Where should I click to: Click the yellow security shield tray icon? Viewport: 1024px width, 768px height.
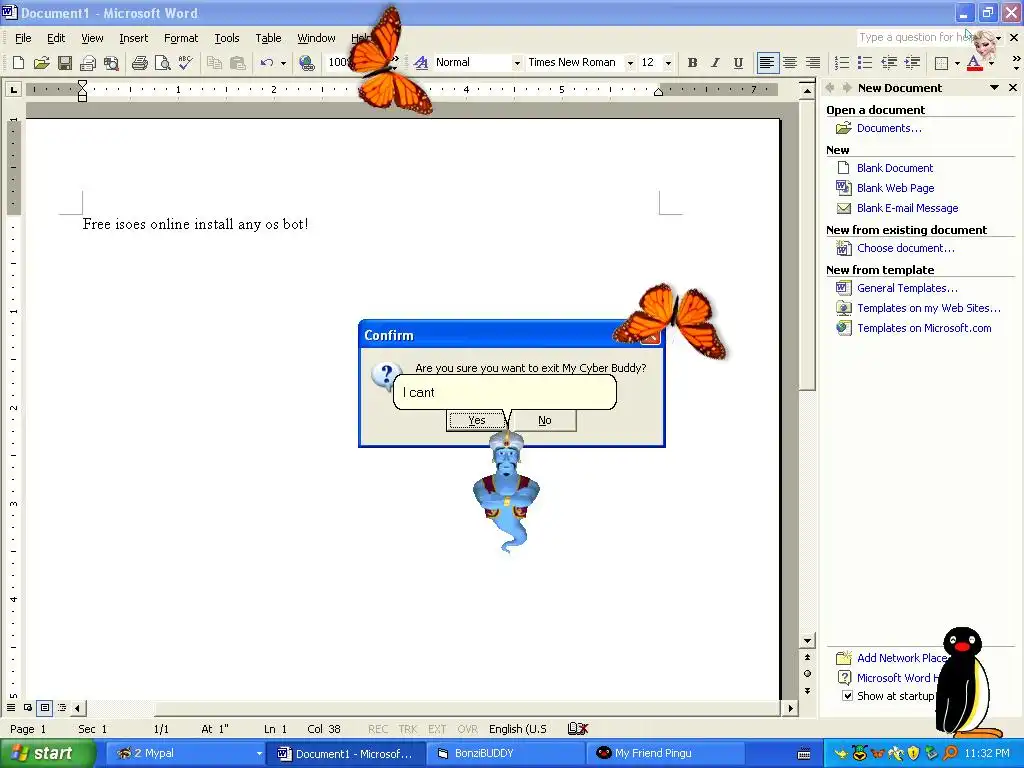913,754
